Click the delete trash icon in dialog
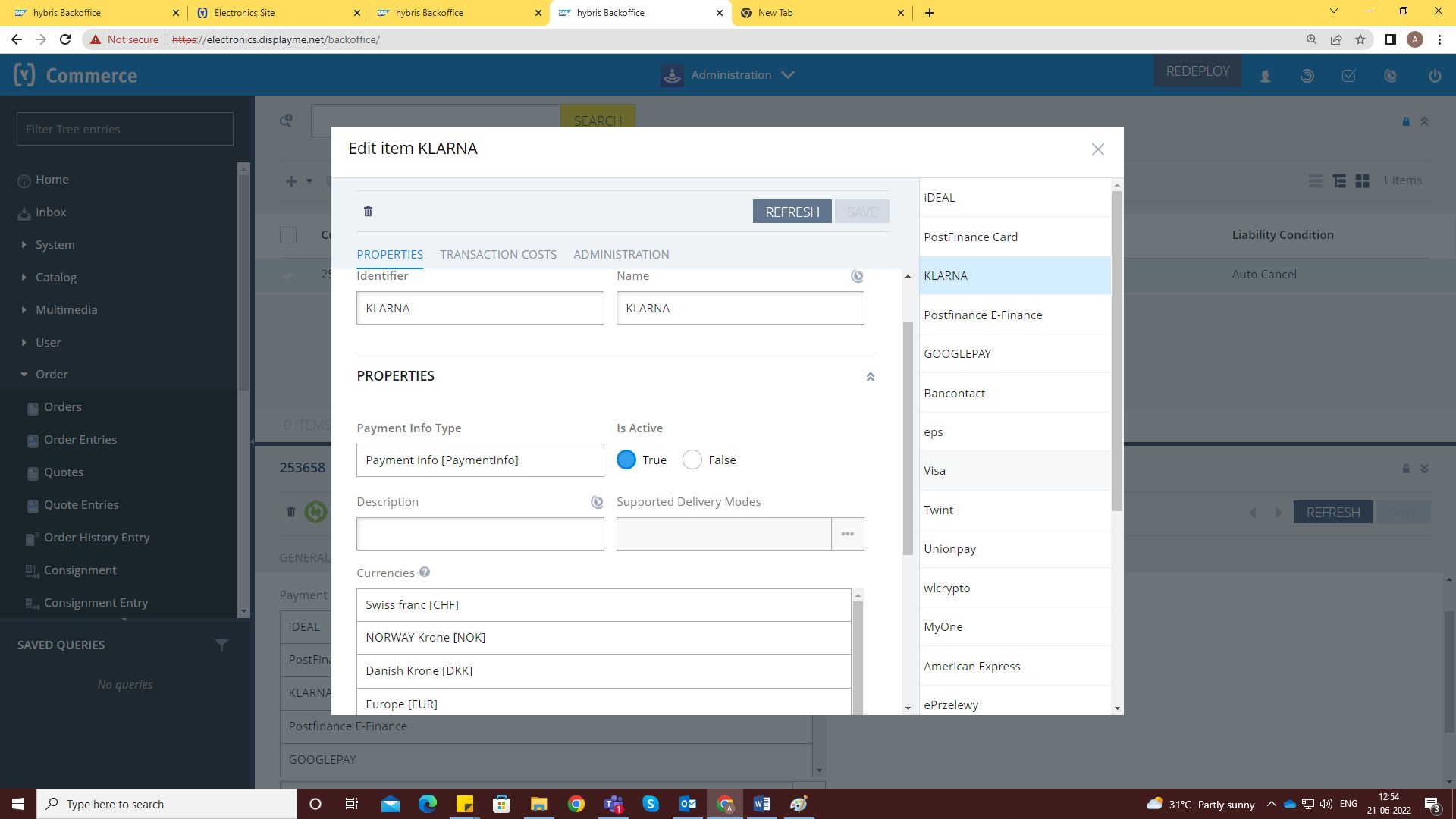 tap(368, 212)
